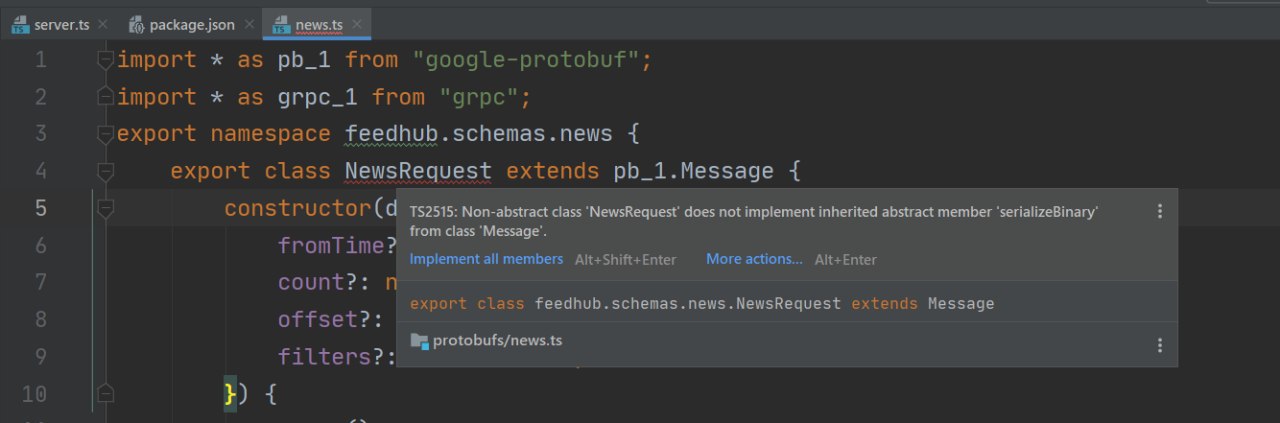Switch to the server.ts tab
This screenshot has width=1280, height=423.
[x=60, y=24]
